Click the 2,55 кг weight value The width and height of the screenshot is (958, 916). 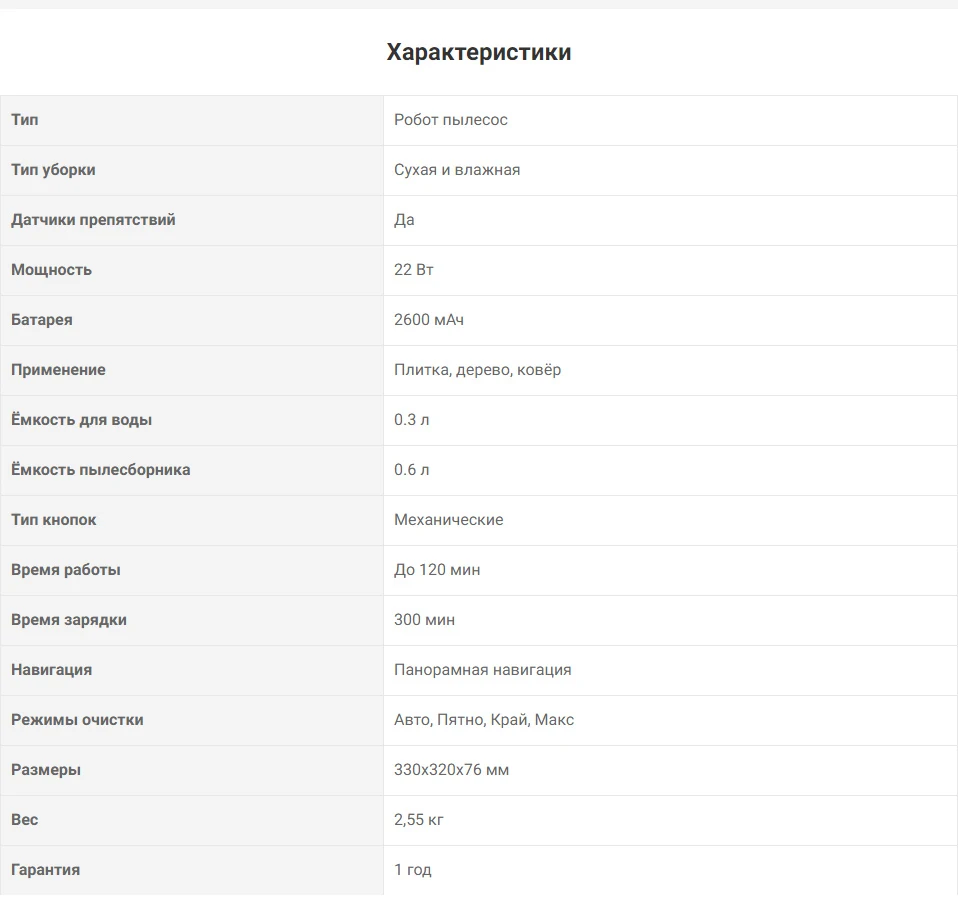tap(419, 820)
